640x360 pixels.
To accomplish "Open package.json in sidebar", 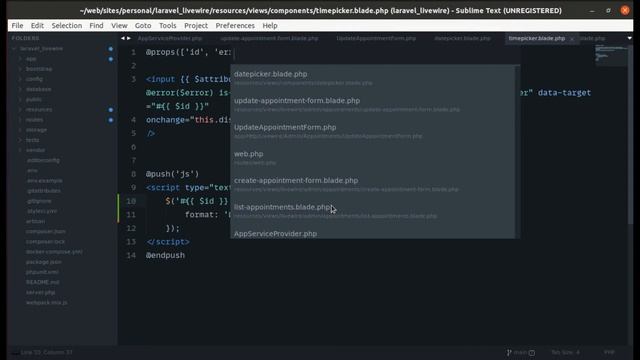I will (44, 262).
